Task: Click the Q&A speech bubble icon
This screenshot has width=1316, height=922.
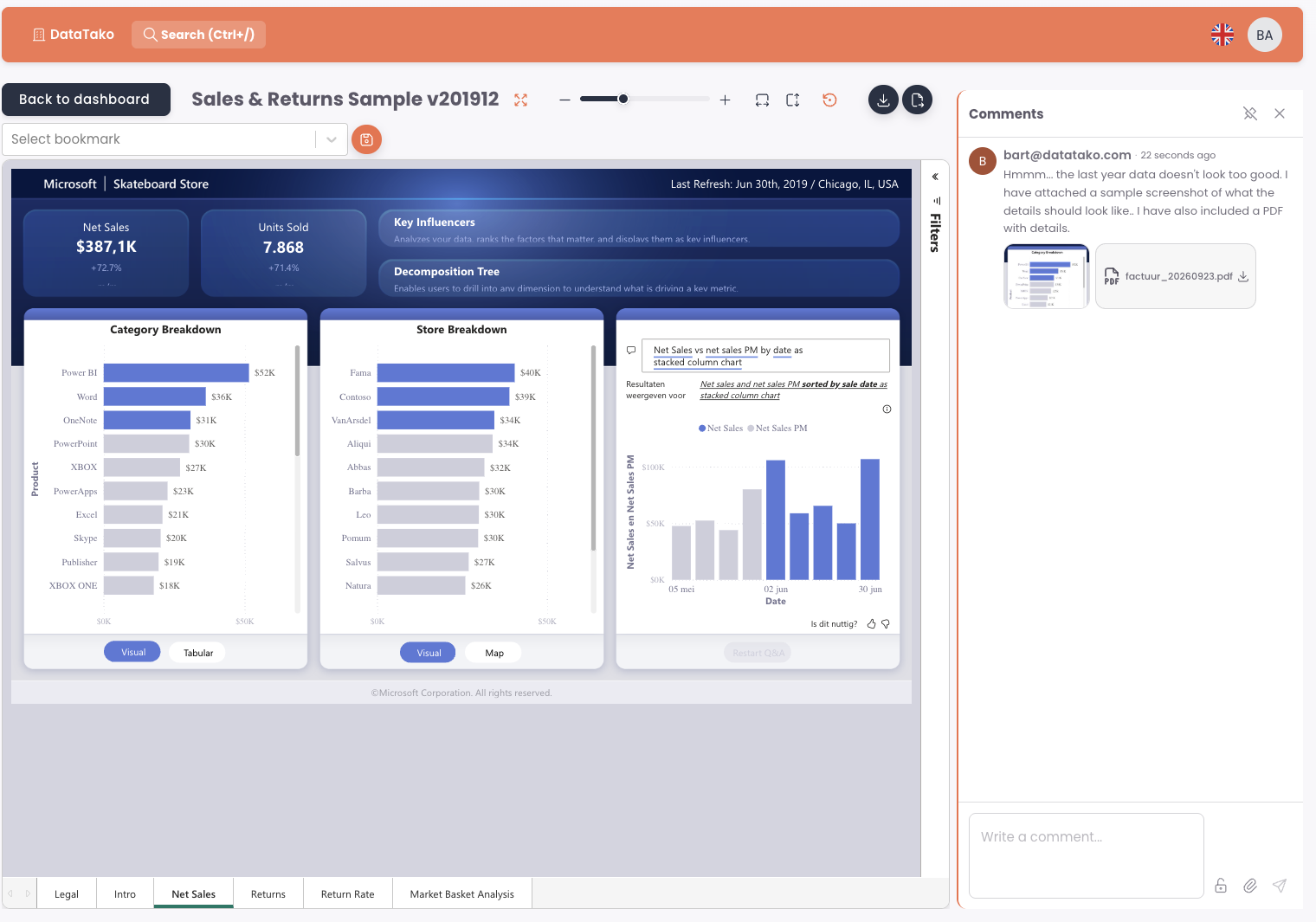Action: 631,351
